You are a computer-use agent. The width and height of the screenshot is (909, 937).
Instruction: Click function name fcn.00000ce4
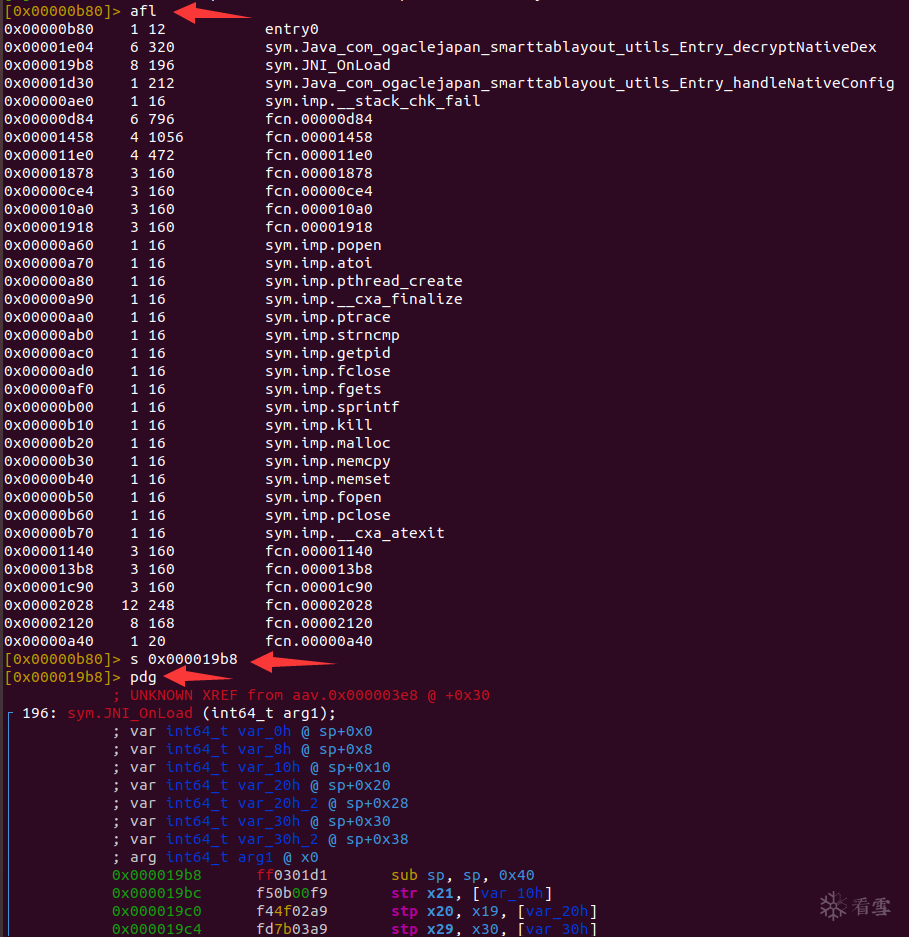click(x=319, y=191)
